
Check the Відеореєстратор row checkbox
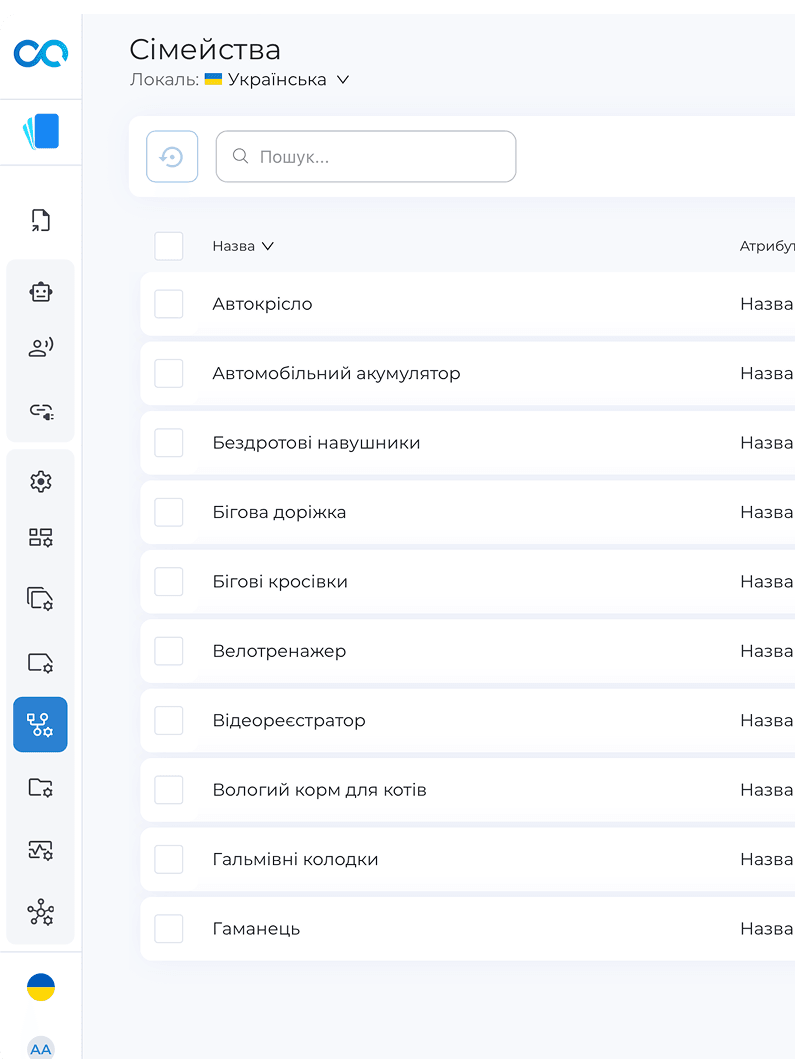pyautogui.click(x=169, y=721)
